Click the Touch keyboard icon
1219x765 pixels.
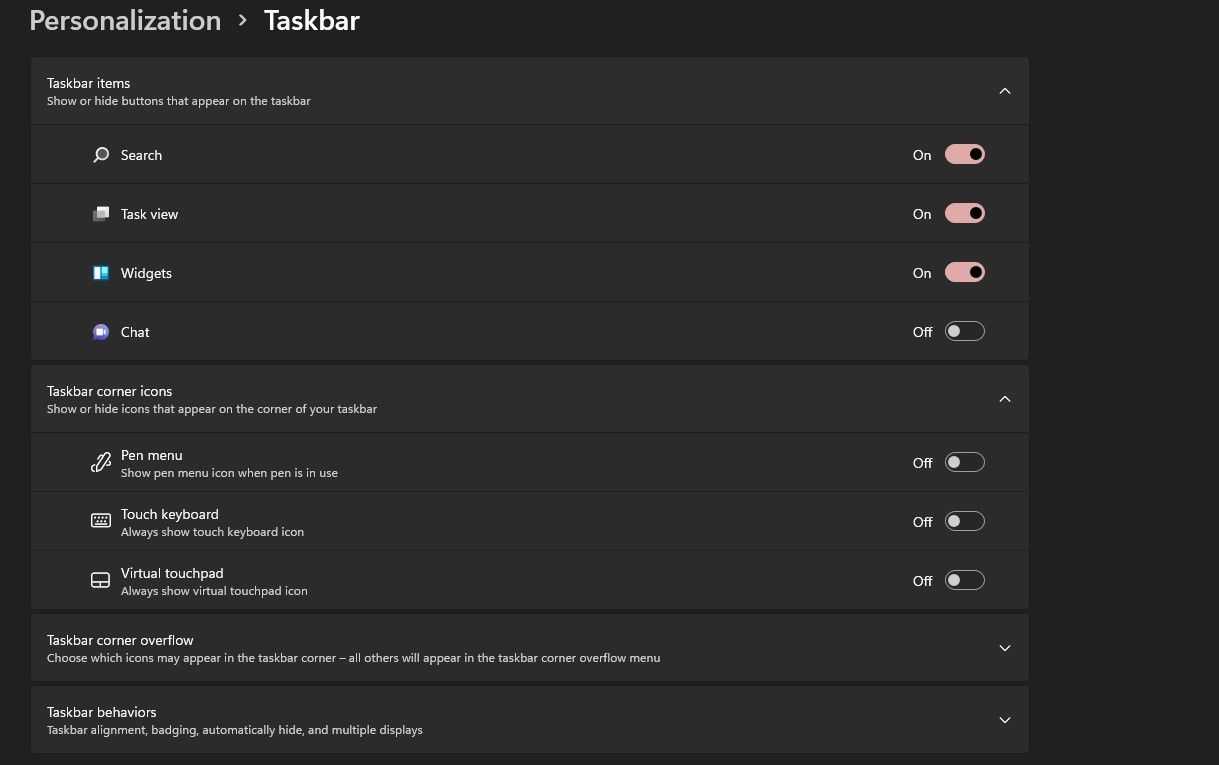pos(101,521)
